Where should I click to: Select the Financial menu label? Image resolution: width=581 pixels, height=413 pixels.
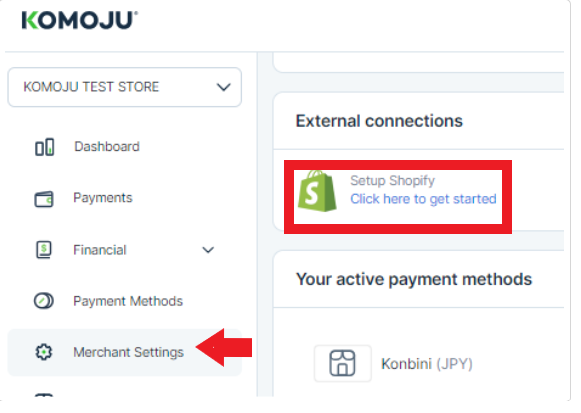click(100, 250)
